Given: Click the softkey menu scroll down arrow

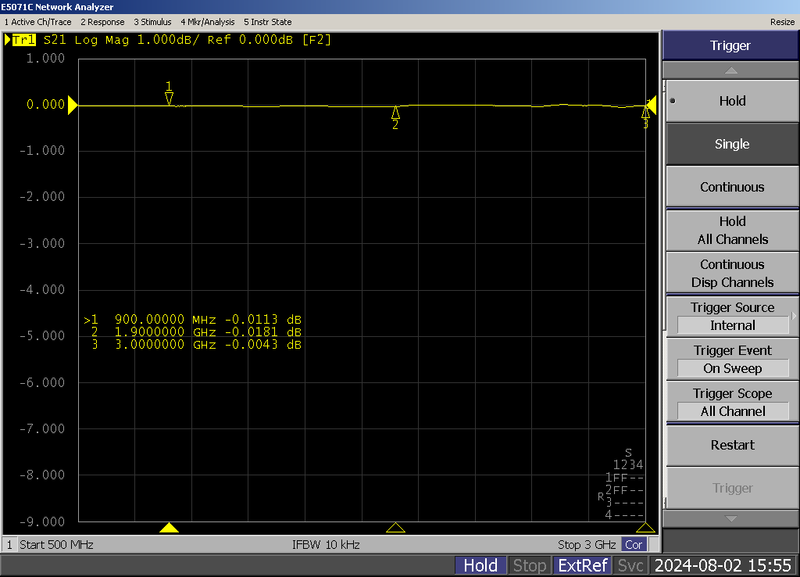Looking at the screenshot, I should click(731, 519).
